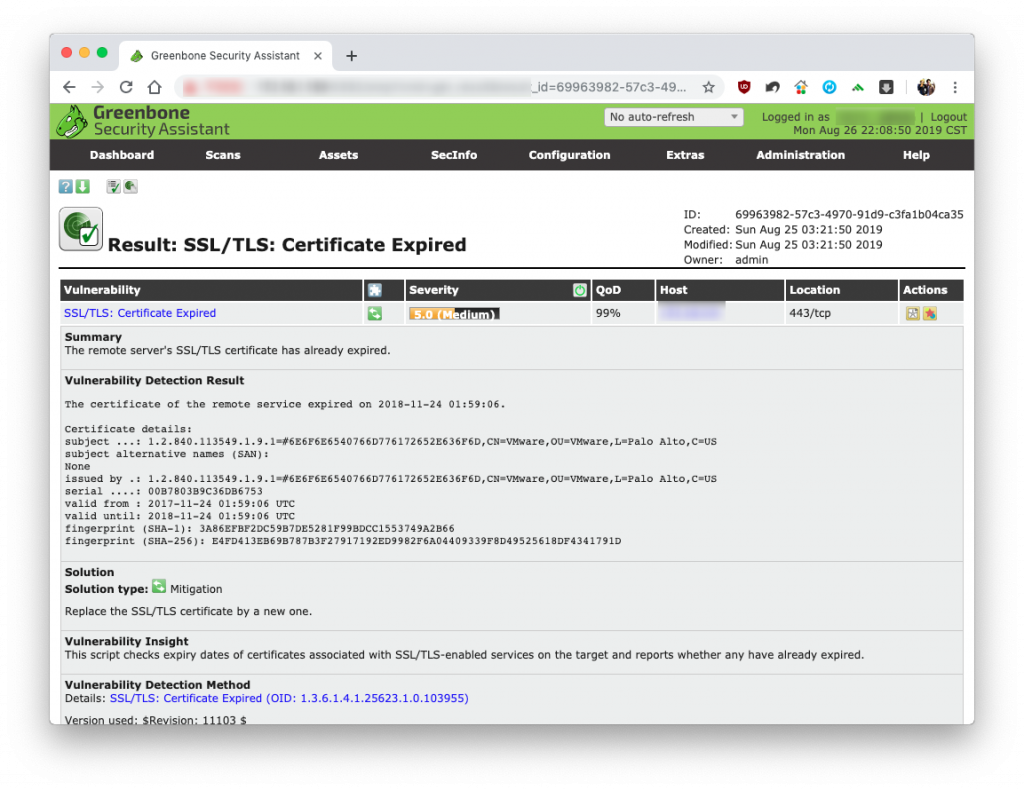Viewport: 1024px width, 790px height.
Task: Open the Extras menu
Action: click(685, 155)
